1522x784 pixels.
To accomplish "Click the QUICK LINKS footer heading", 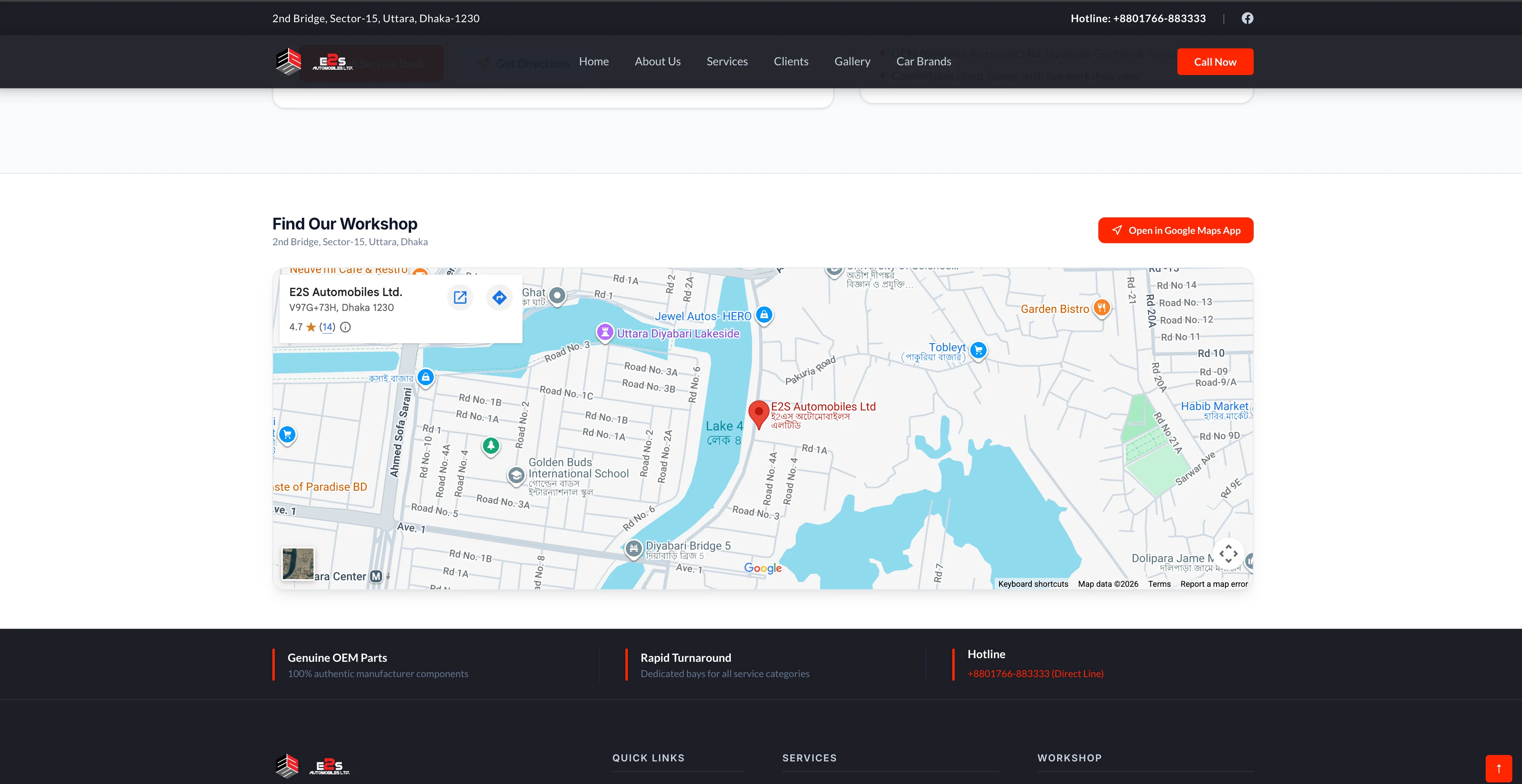I will click(648, 758).
